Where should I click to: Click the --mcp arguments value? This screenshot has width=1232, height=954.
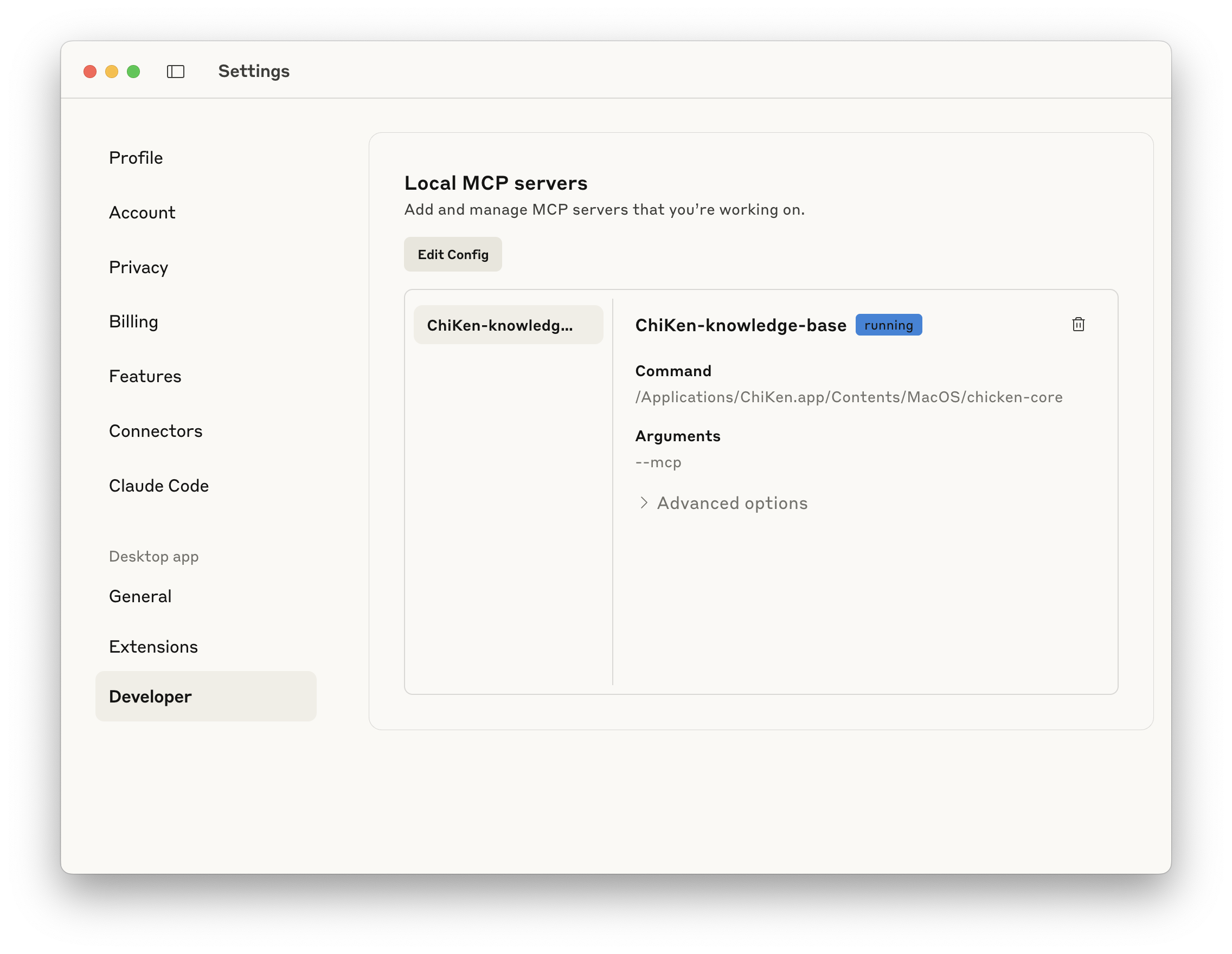(x=658, y=462)
